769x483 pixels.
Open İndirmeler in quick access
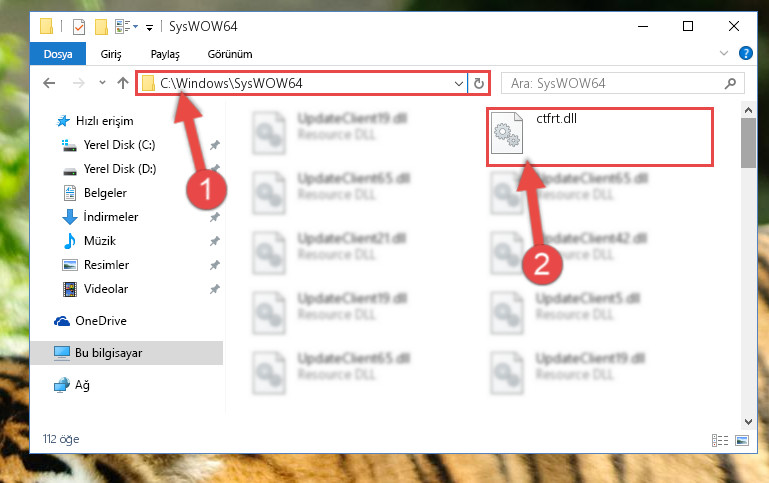111,217
